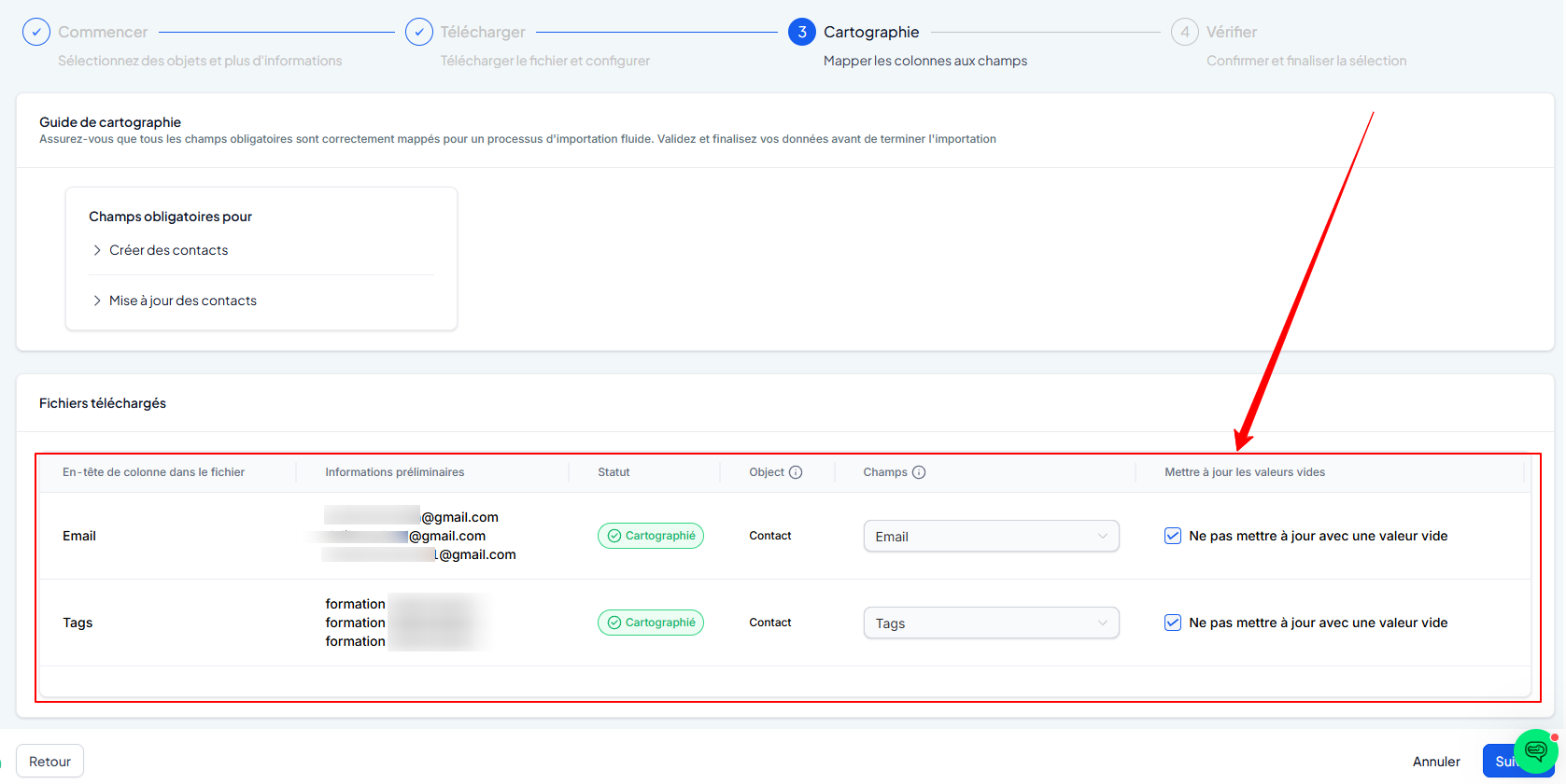Click the Annuler button

pyautogui.click(x=1436, y=762)
